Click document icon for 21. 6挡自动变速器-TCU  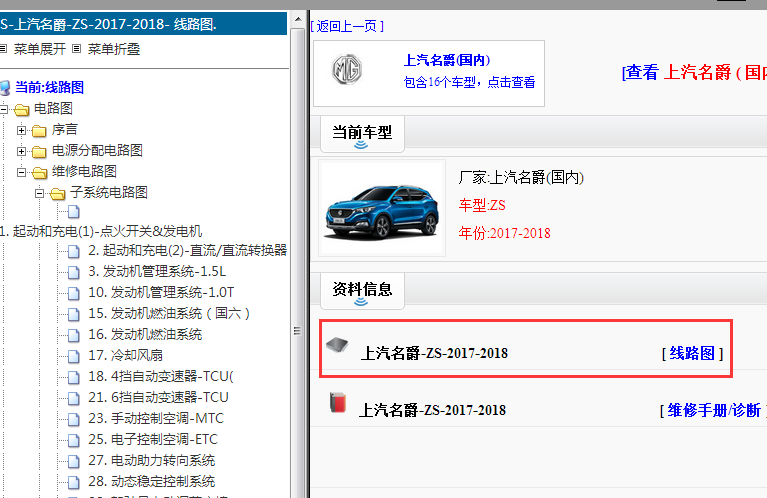pos(73,399)
